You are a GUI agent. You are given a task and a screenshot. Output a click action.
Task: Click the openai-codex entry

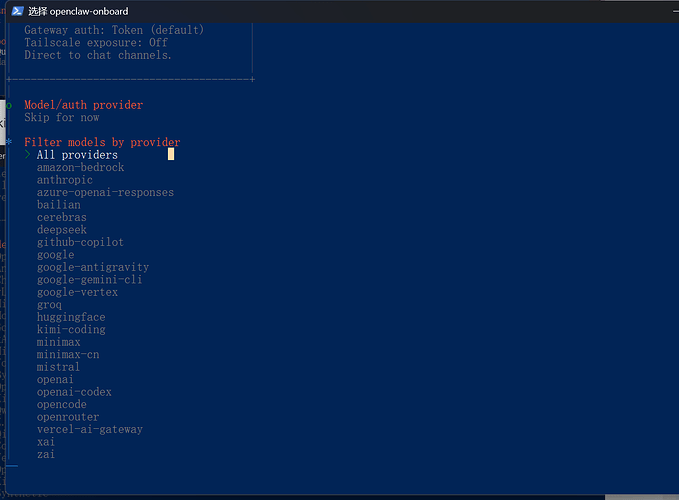click(74, 392)
